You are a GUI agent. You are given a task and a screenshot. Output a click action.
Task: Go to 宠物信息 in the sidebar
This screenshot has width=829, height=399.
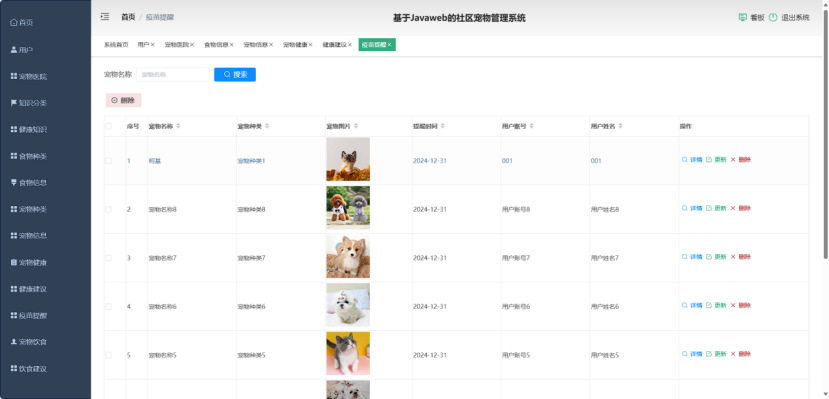point(29,236)
